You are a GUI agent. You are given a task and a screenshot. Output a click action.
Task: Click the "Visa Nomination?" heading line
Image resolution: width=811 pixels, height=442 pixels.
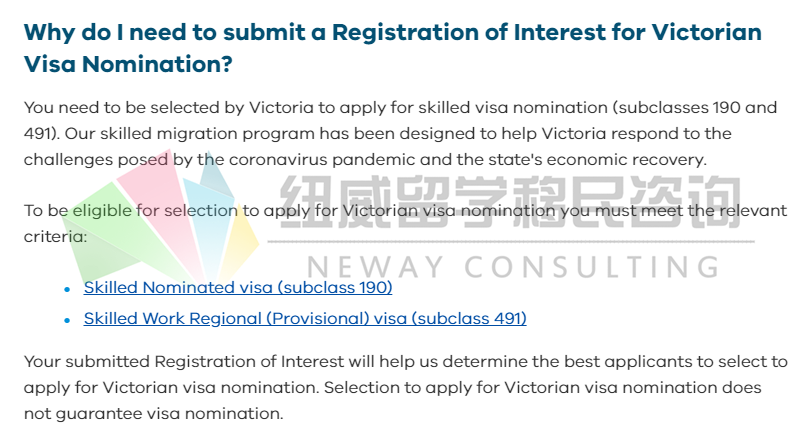point(128,65)
